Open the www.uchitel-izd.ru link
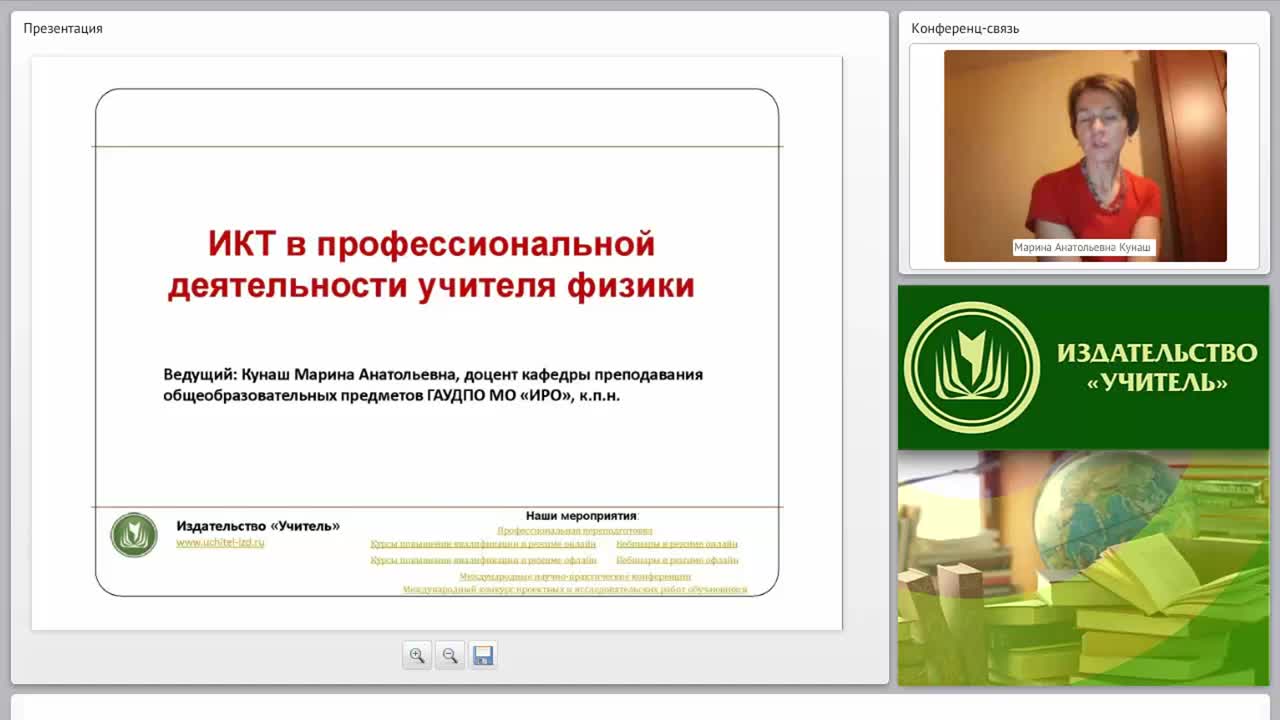Viewport: 1280px width, 720px height. point(220,542)
